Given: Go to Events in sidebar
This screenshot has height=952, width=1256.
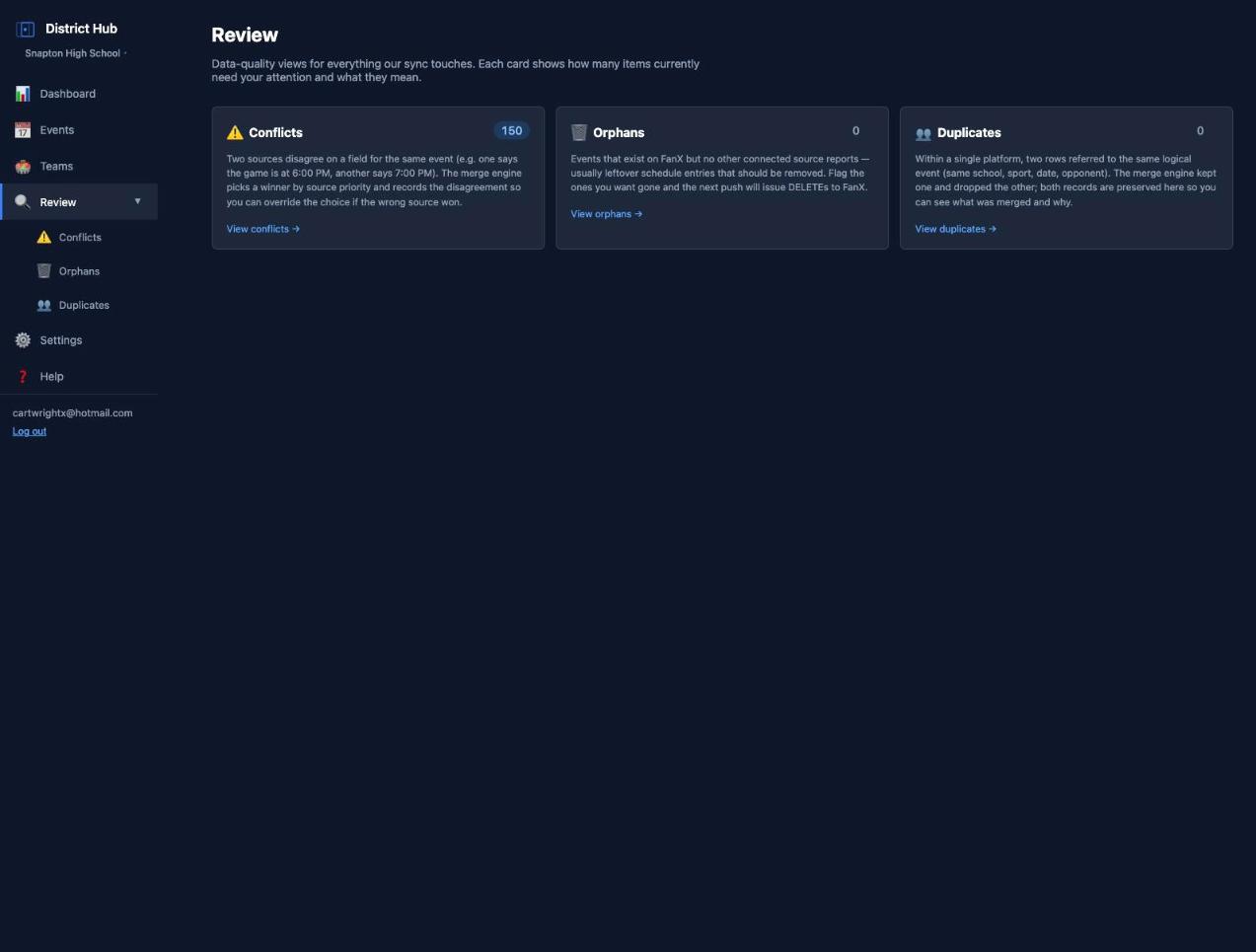Looking at the screenshot, I should (79, 130).
